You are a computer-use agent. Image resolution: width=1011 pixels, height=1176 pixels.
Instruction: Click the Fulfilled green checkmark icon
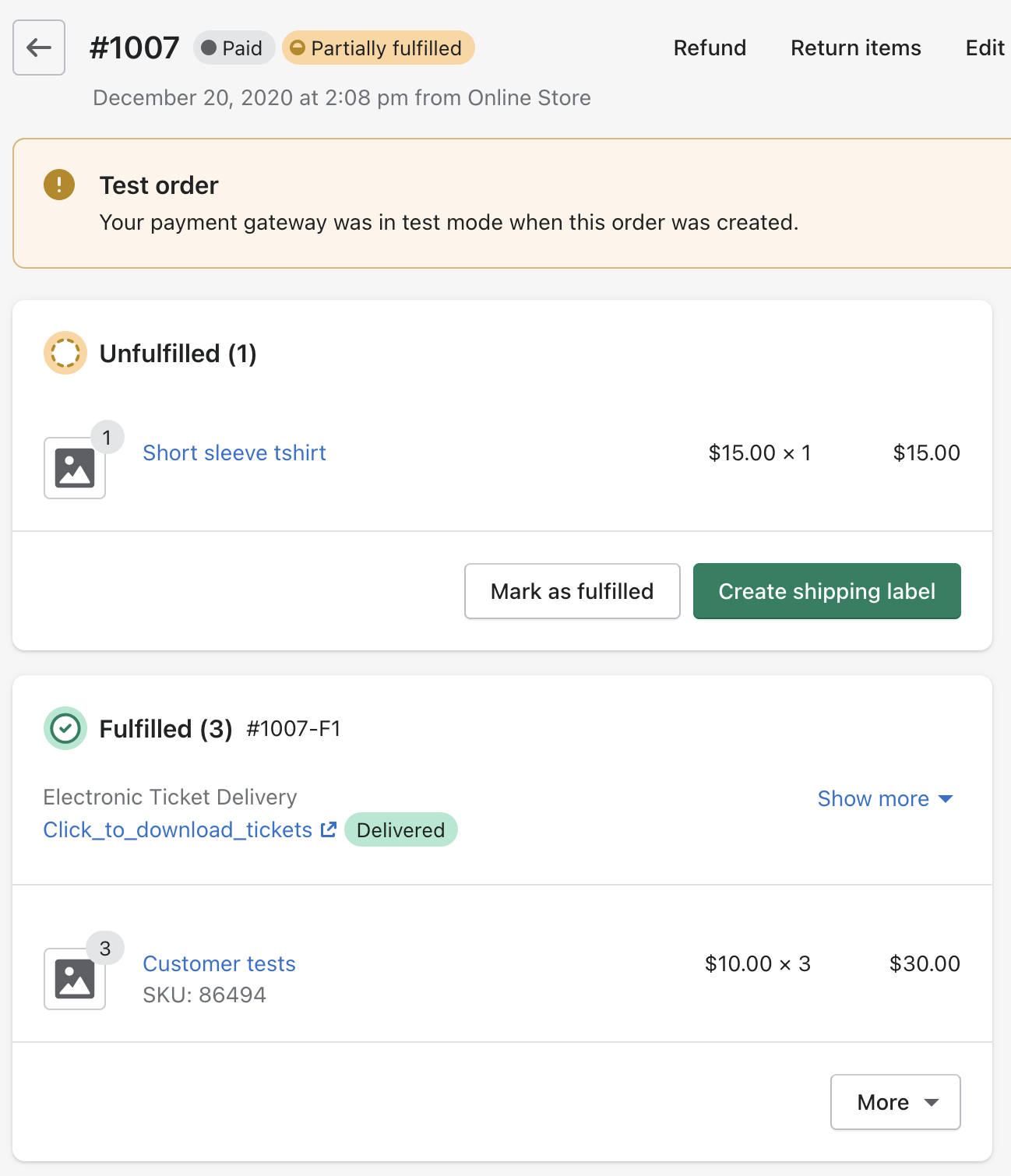pyautogui.click(x=65, y=728)
